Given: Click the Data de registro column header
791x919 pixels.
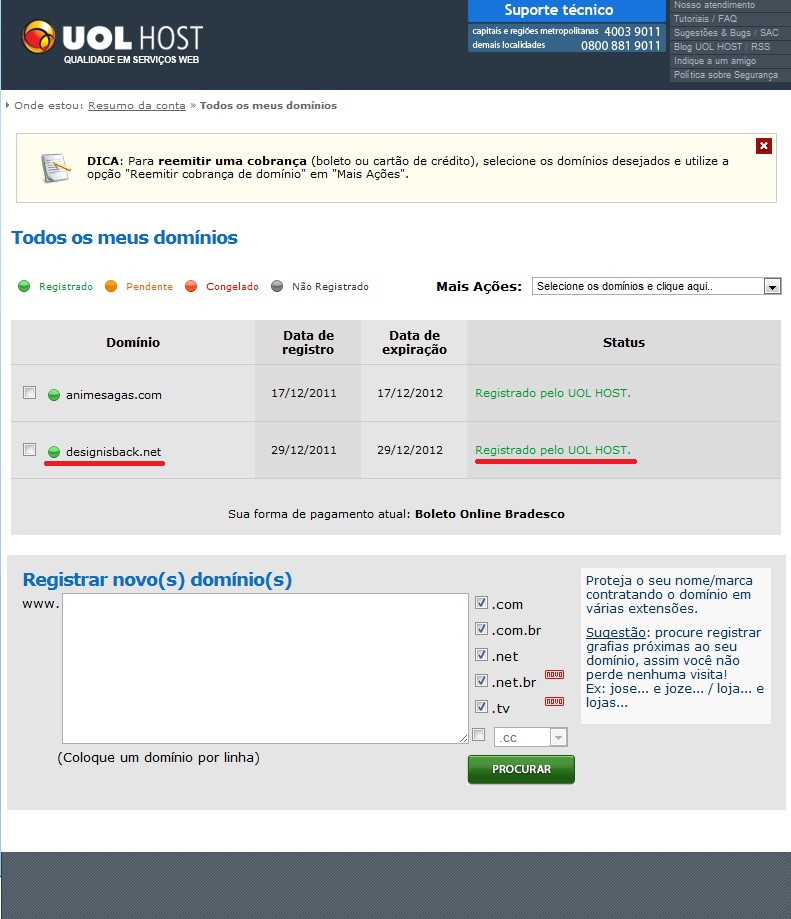Looking at the screenshot, I should tap(308, 342).
